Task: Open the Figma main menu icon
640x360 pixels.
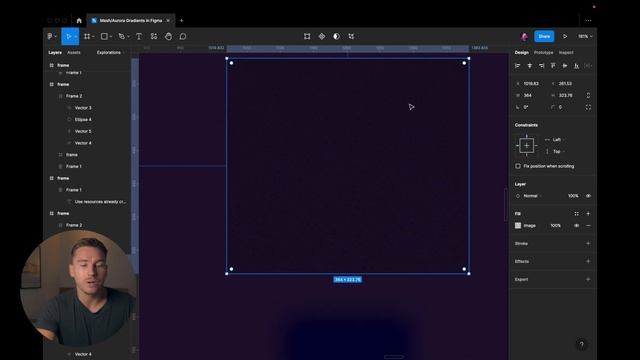Action: [50, 36]
